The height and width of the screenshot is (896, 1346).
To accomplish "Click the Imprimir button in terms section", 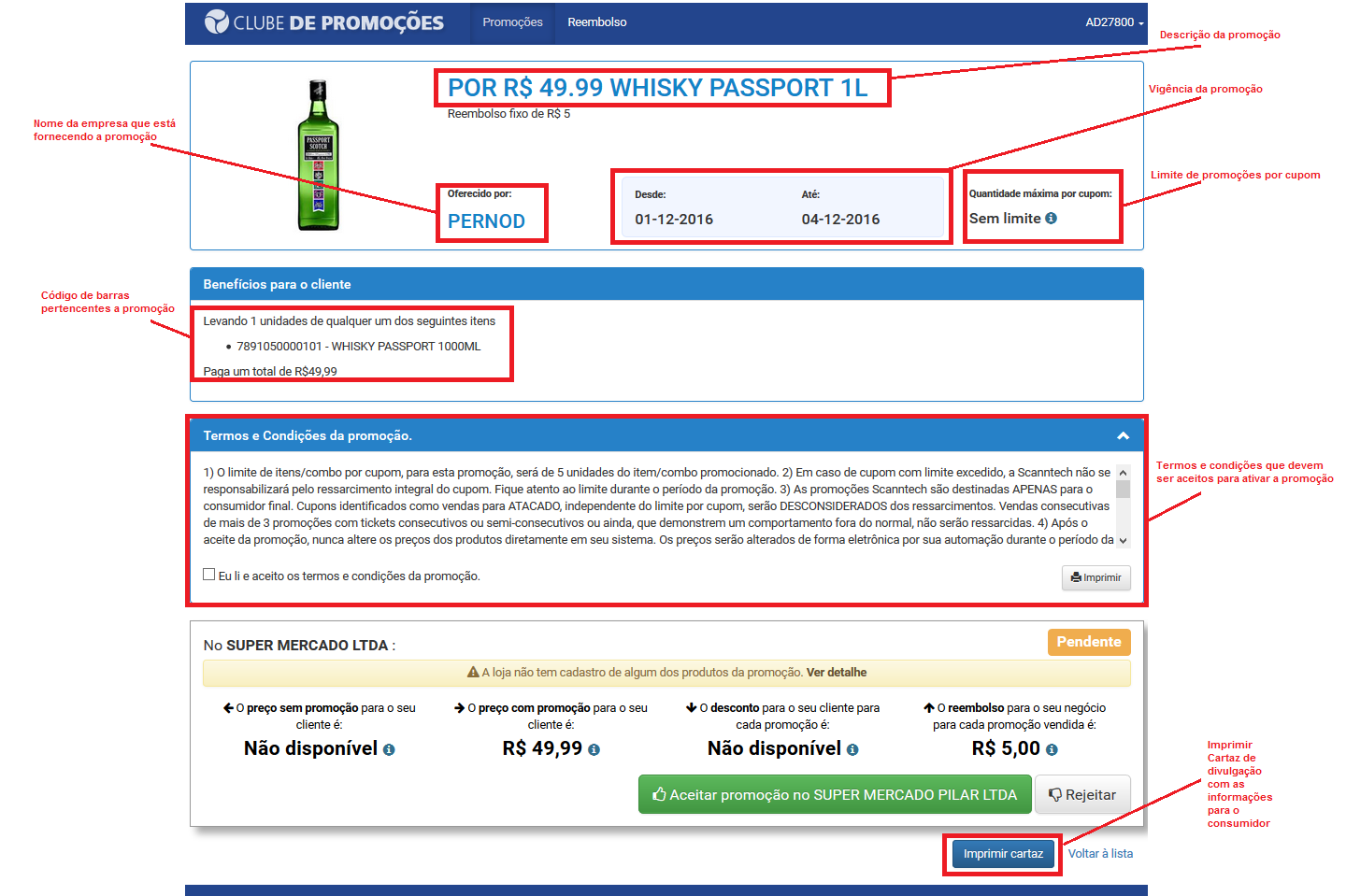I will 1095,577.
